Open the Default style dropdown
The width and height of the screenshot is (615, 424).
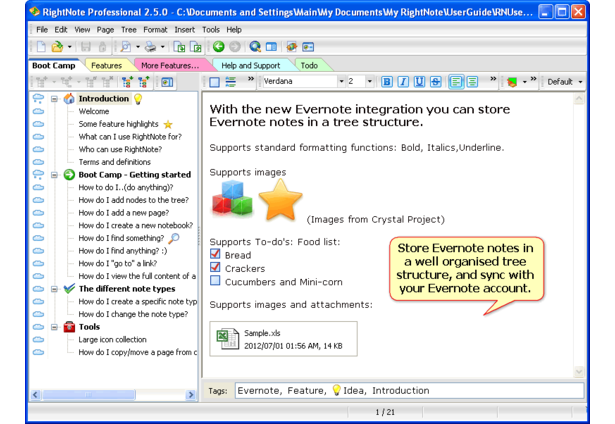coord(580,82)
